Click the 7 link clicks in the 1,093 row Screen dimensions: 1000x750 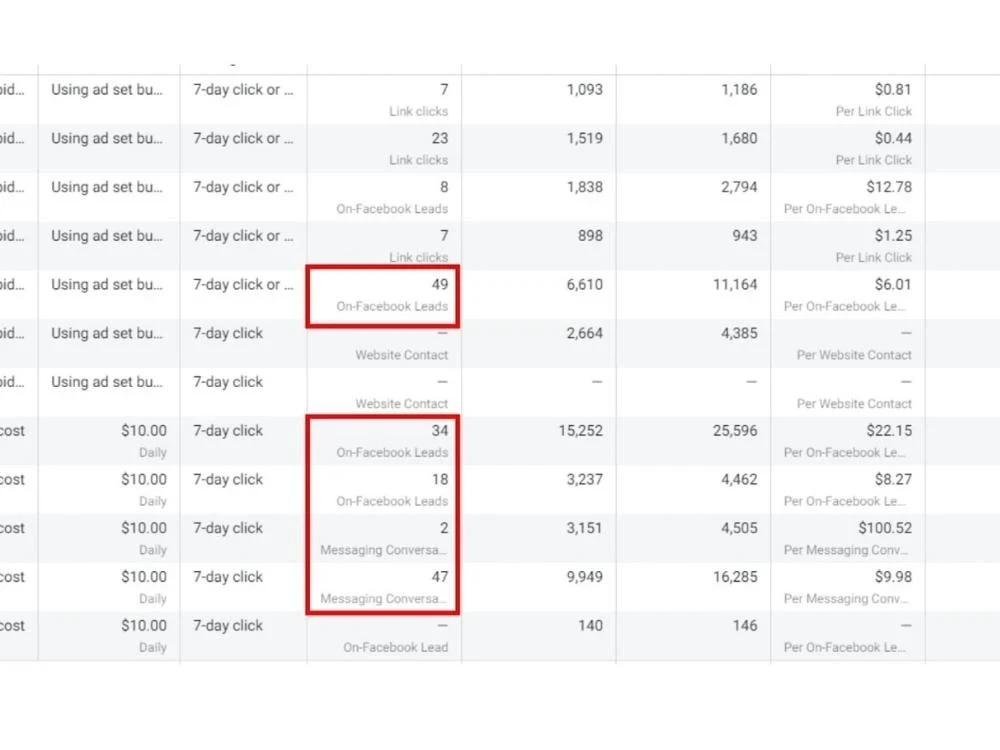tap(444, 90)
